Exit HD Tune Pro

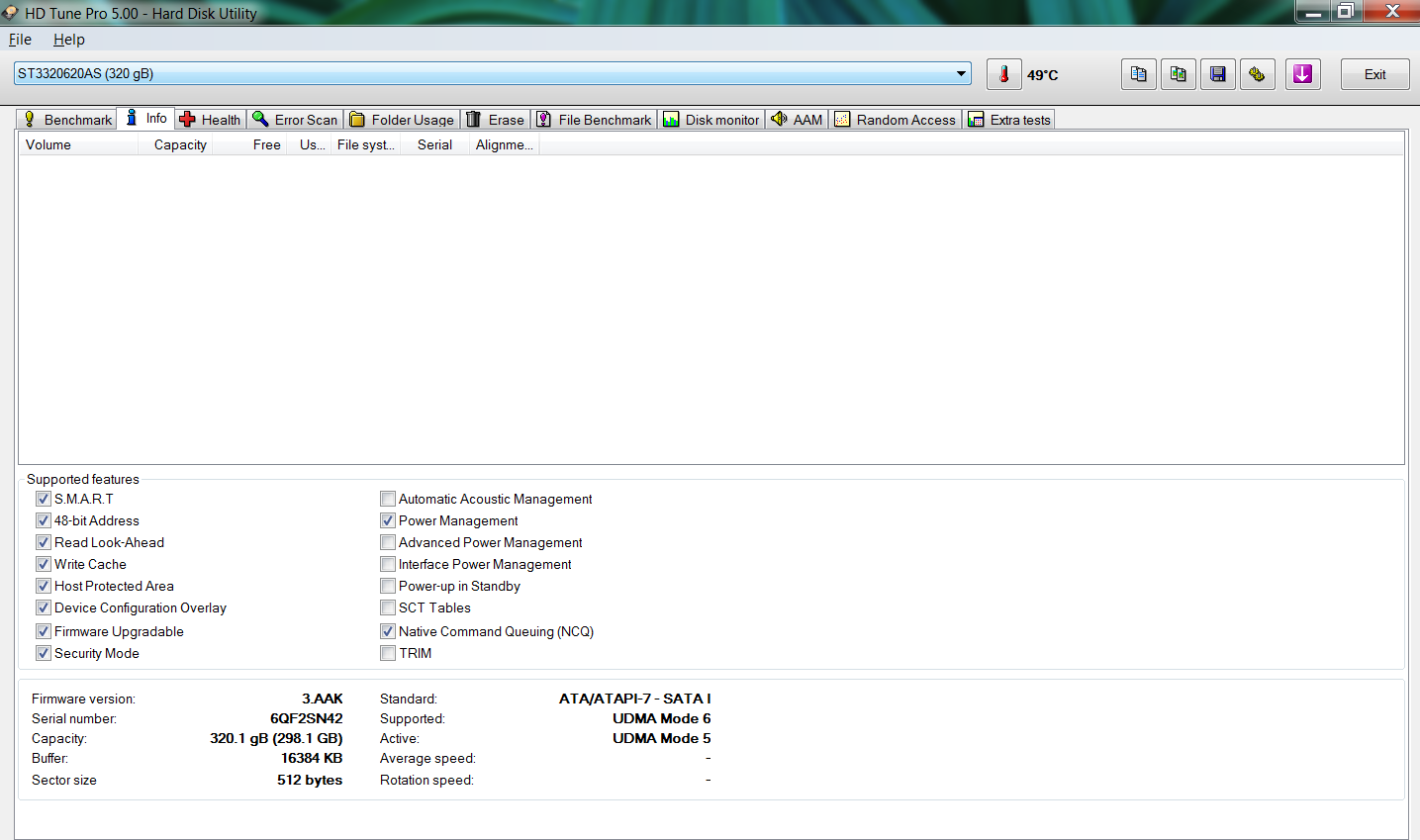(x=1374, y=74)
